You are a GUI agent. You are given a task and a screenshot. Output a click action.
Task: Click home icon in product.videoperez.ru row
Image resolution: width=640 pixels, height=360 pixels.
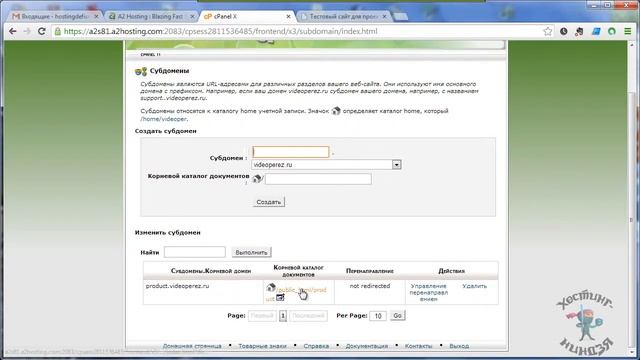pos(271,287)
